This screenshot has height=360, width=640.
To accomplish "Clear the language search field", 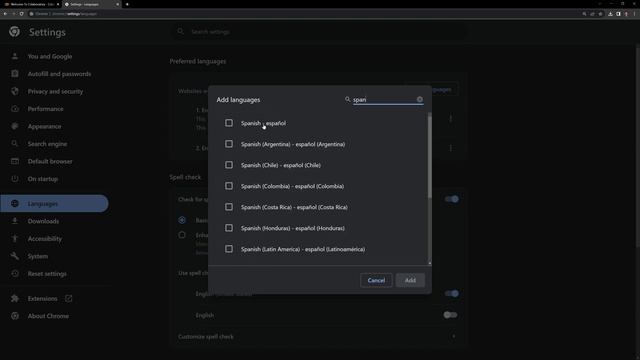I will tap(420, 99).
